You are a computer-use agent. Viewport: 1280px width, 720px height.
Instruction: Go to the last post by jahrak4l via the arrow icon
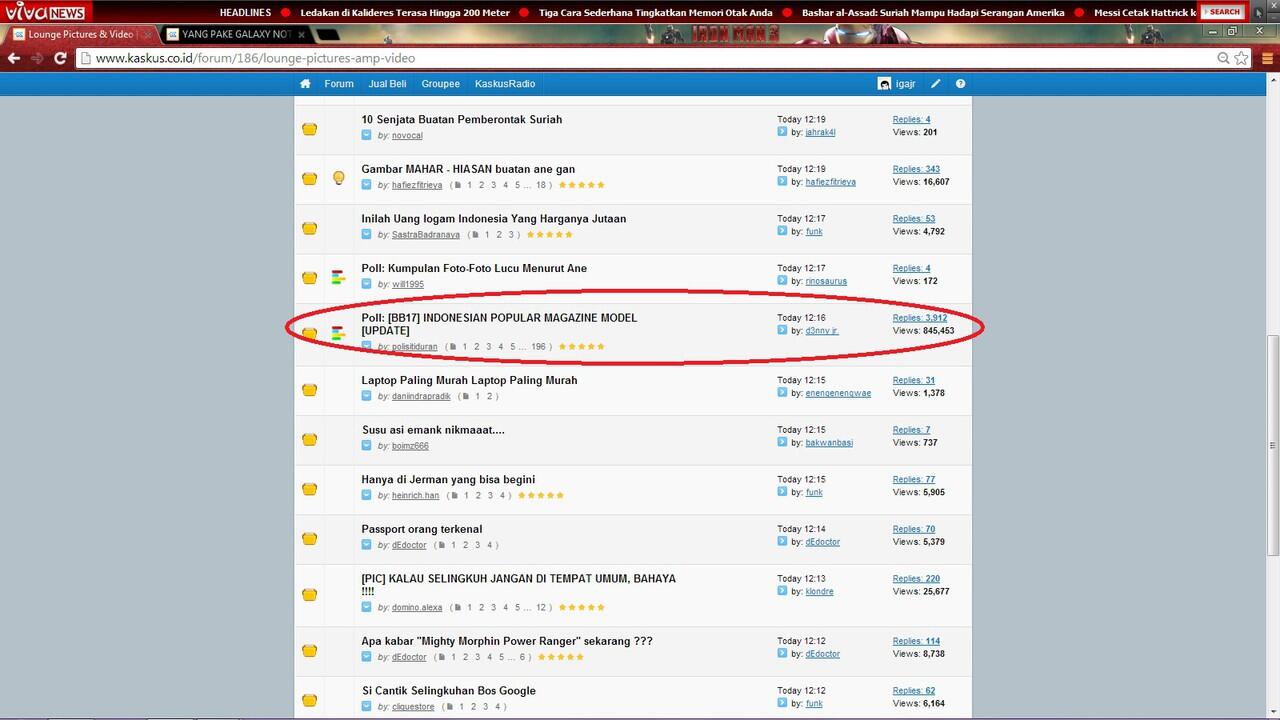782,132
